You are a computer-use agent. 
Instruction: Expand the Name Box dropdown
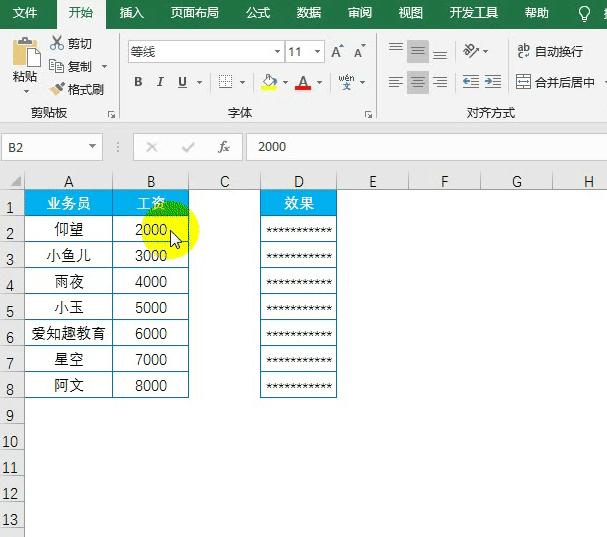click(92, 146)
